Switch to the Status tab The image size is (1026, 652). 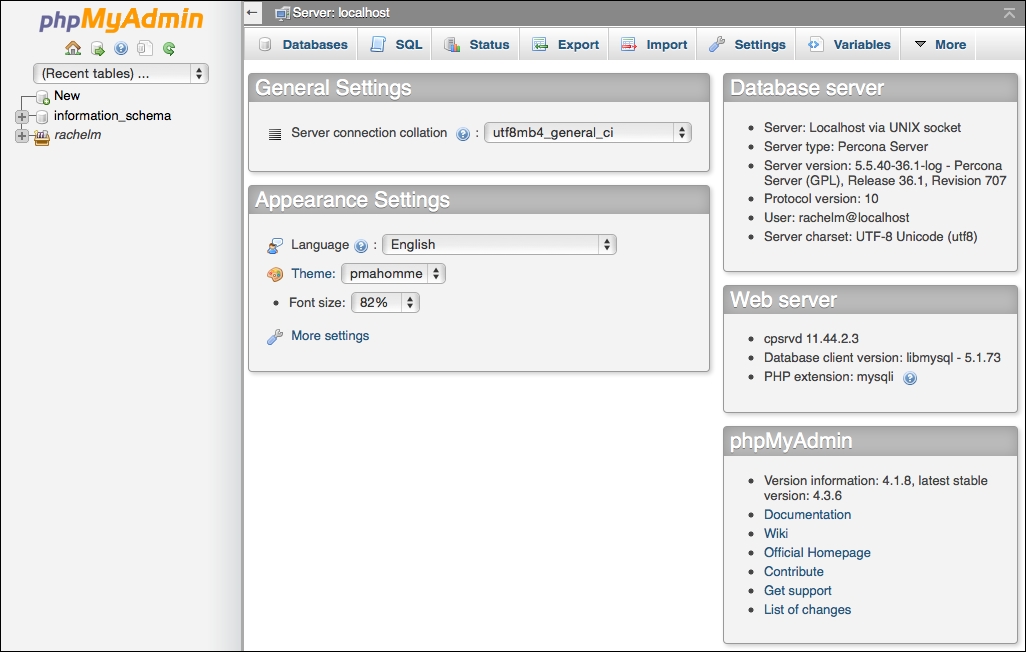pos(476,45)
